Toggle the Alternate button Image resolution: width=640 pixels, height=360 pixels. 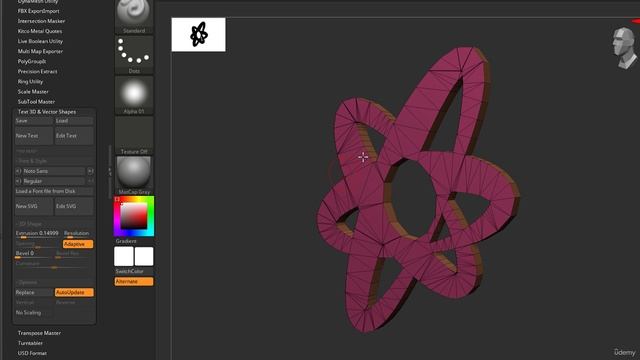tap(134, 282)
